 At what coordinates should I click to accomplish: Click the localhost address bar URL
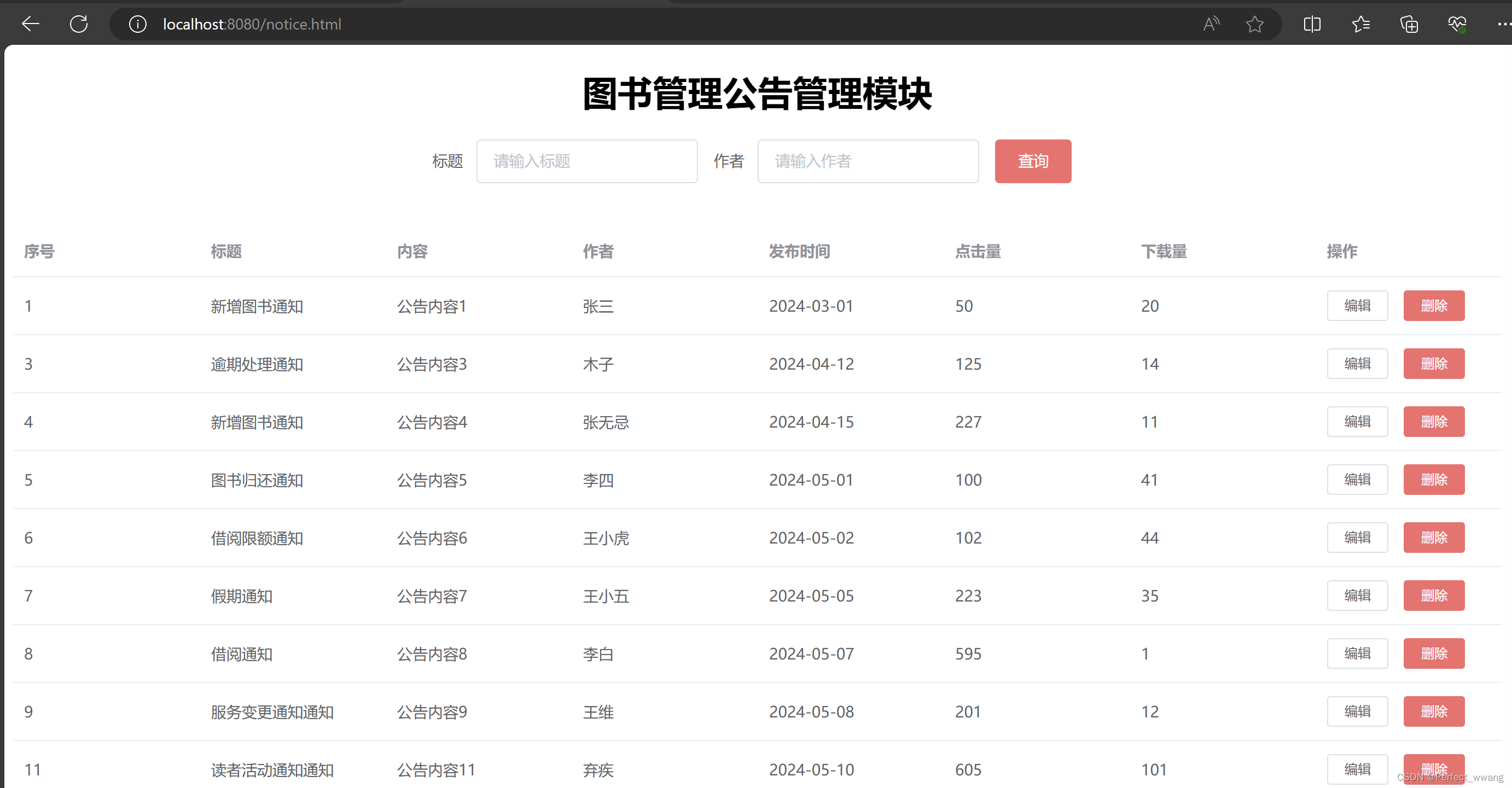252,24
